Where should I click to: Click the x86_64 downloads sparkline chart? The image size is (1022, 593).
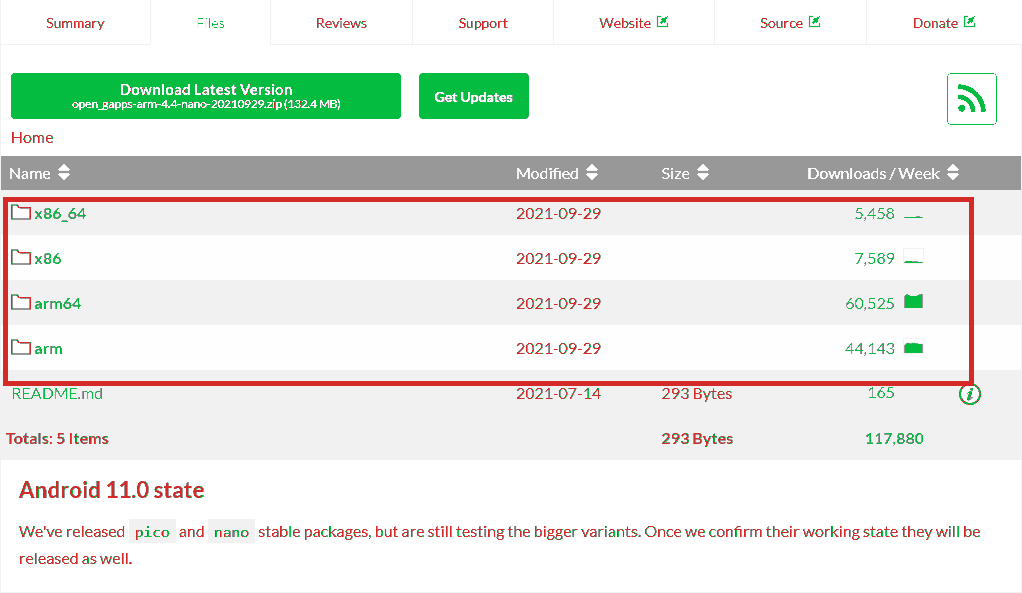pos(913,214)
